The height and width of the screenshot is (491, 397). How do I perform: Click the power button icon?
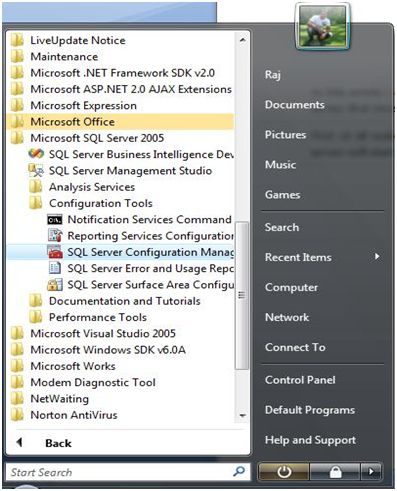tap(284, 472)
